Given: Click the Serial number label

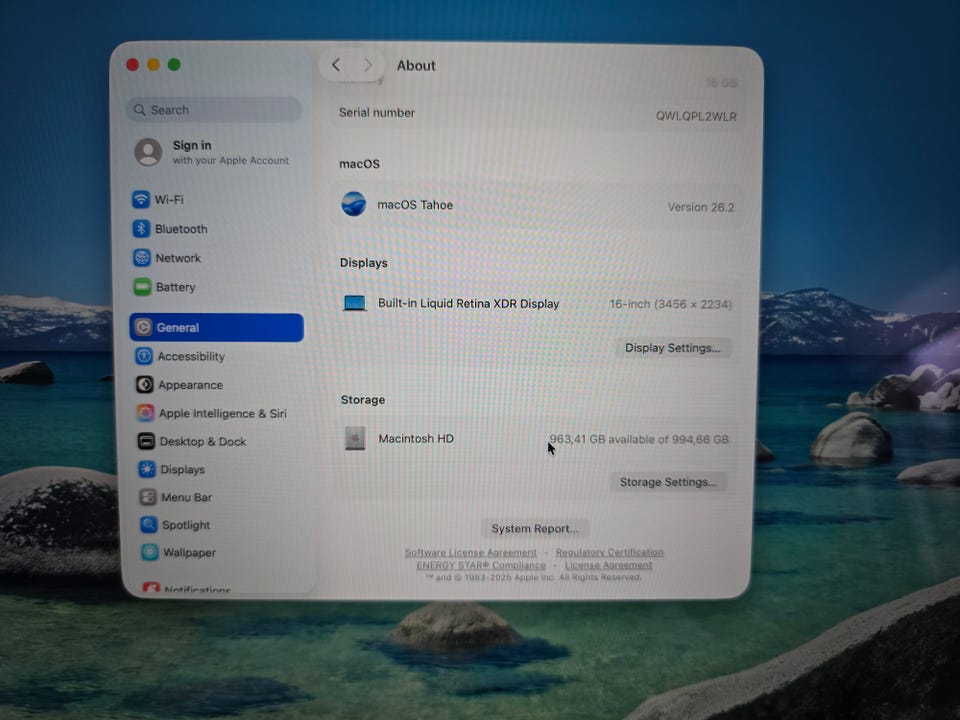Looking at the screenshot, I should click(x=377, y=113).
